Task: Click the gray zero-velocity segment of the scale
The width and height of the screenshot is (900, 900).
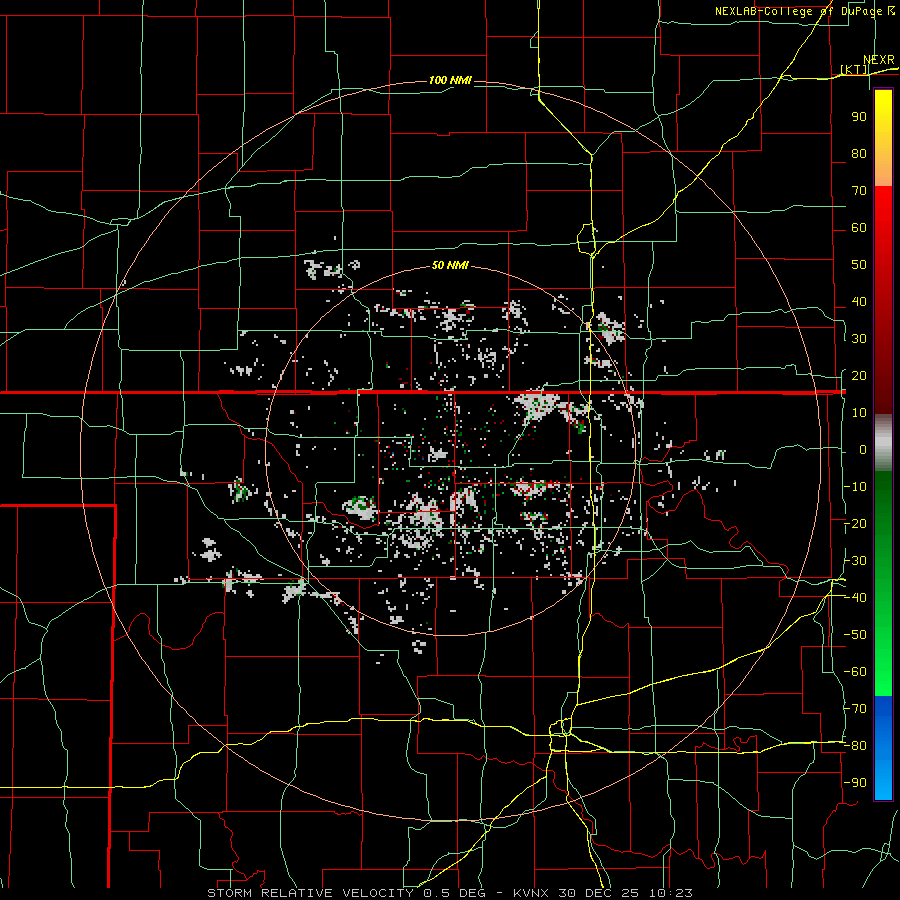Action: point(883,443)
